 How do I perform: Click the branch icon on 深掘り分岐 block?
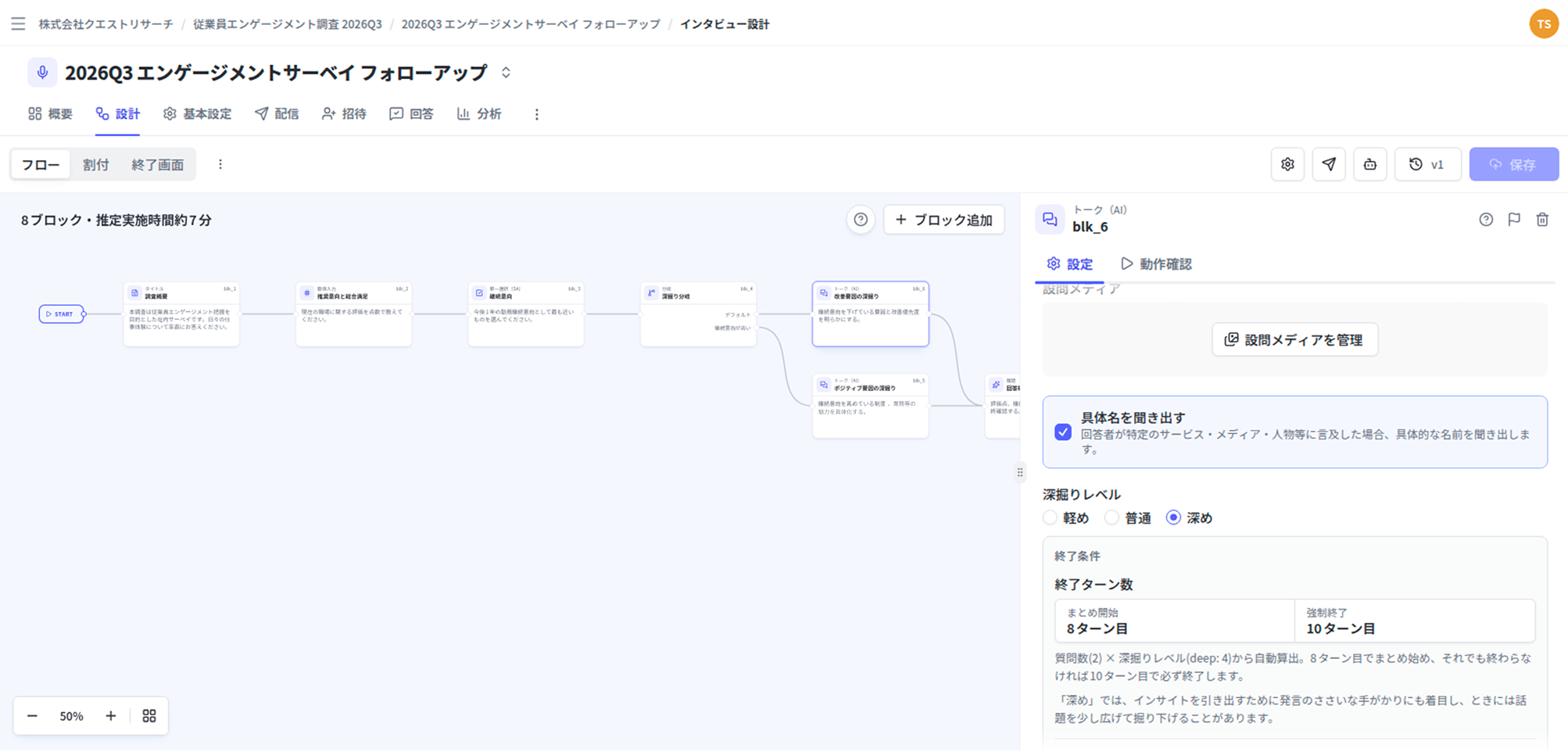(x=651, y=293)
